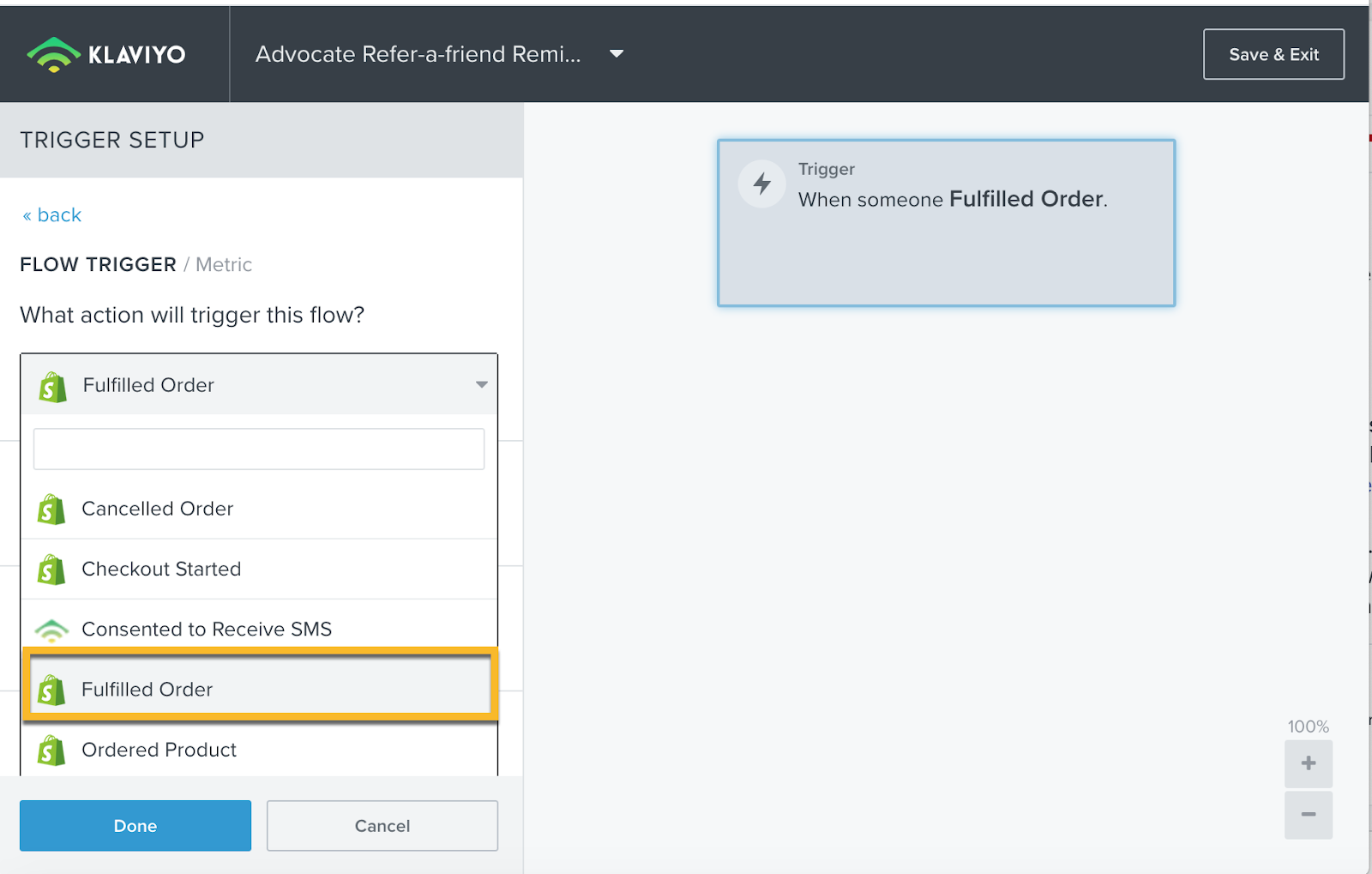This screenshot has width=1372, height=874.
Task: Click the Shopify icon beside Cancelled Order
Action: click(51, 509)
